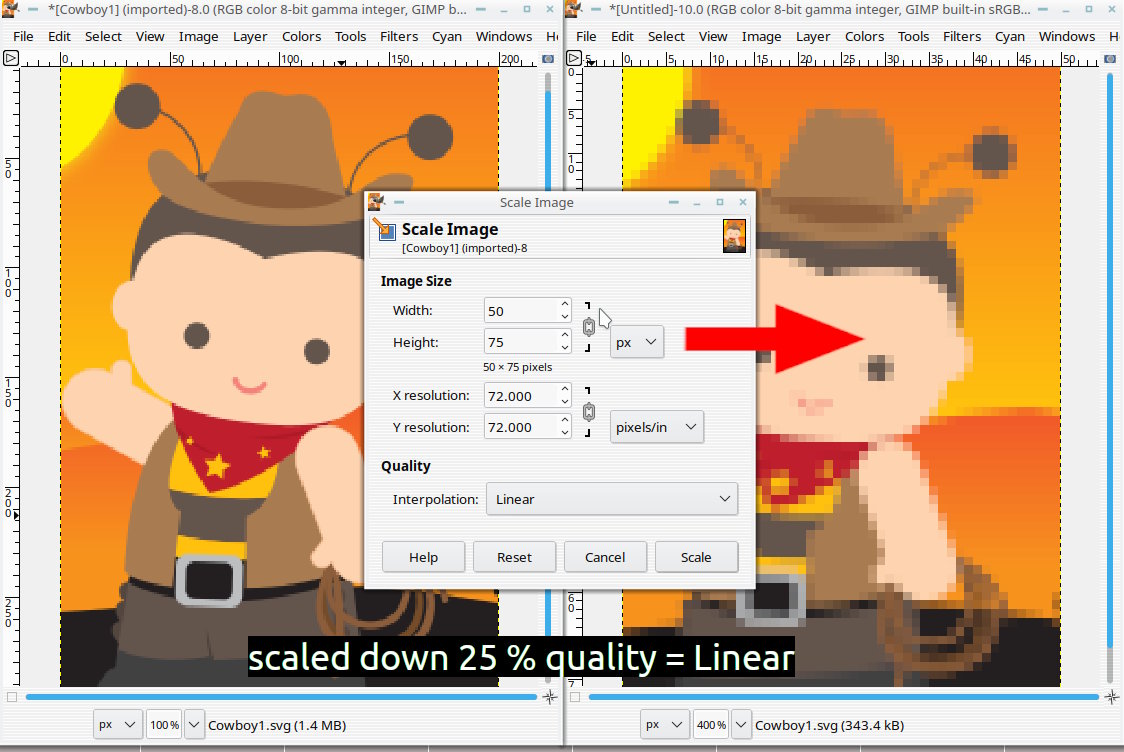Open ruler corner menu button in left window
The width and height of the screenshot is (1124, 752).
(11, 58)
